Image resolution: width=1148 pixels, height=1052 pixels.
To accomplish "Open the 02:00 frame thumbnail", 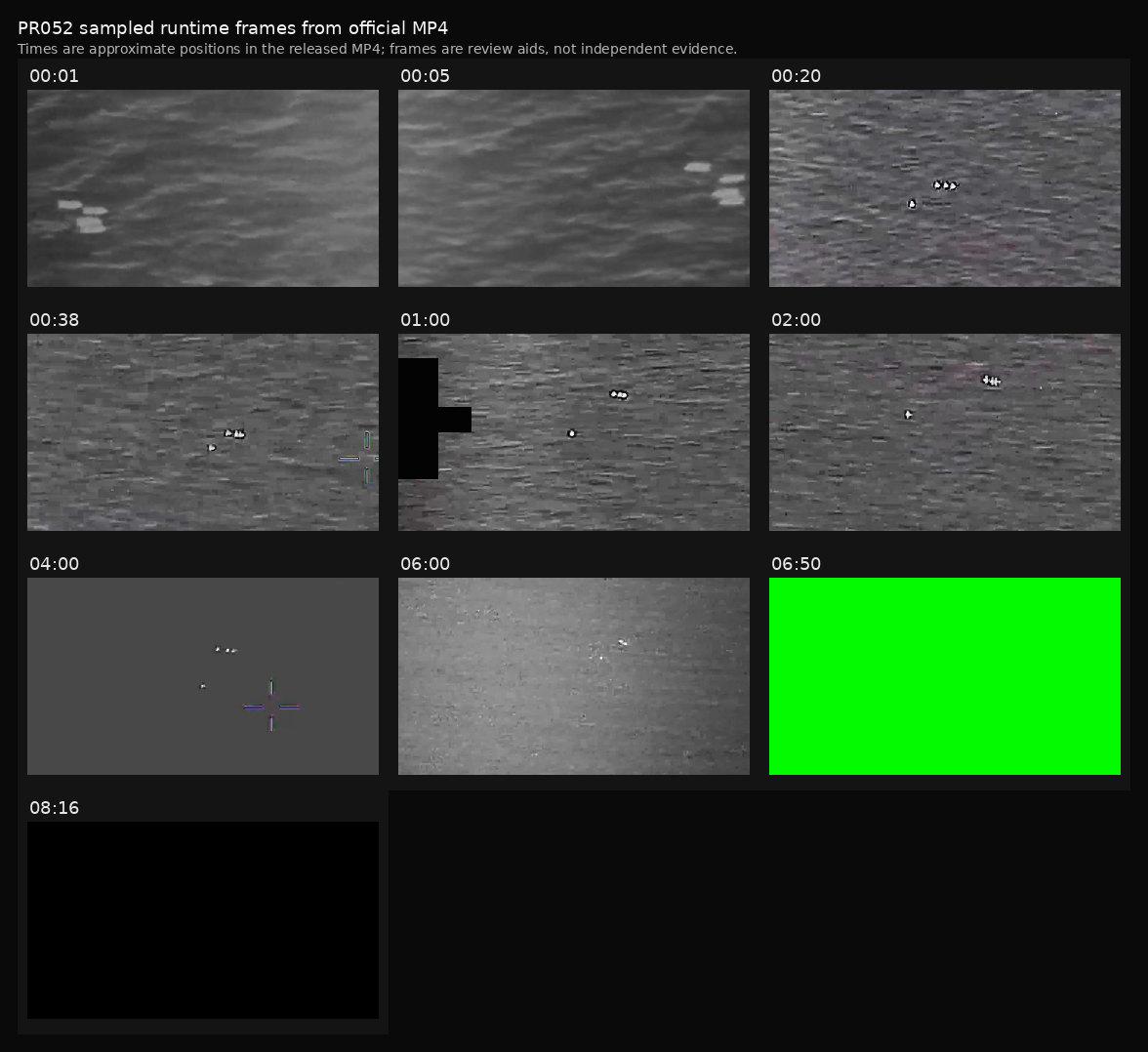I will pos(945,432).
